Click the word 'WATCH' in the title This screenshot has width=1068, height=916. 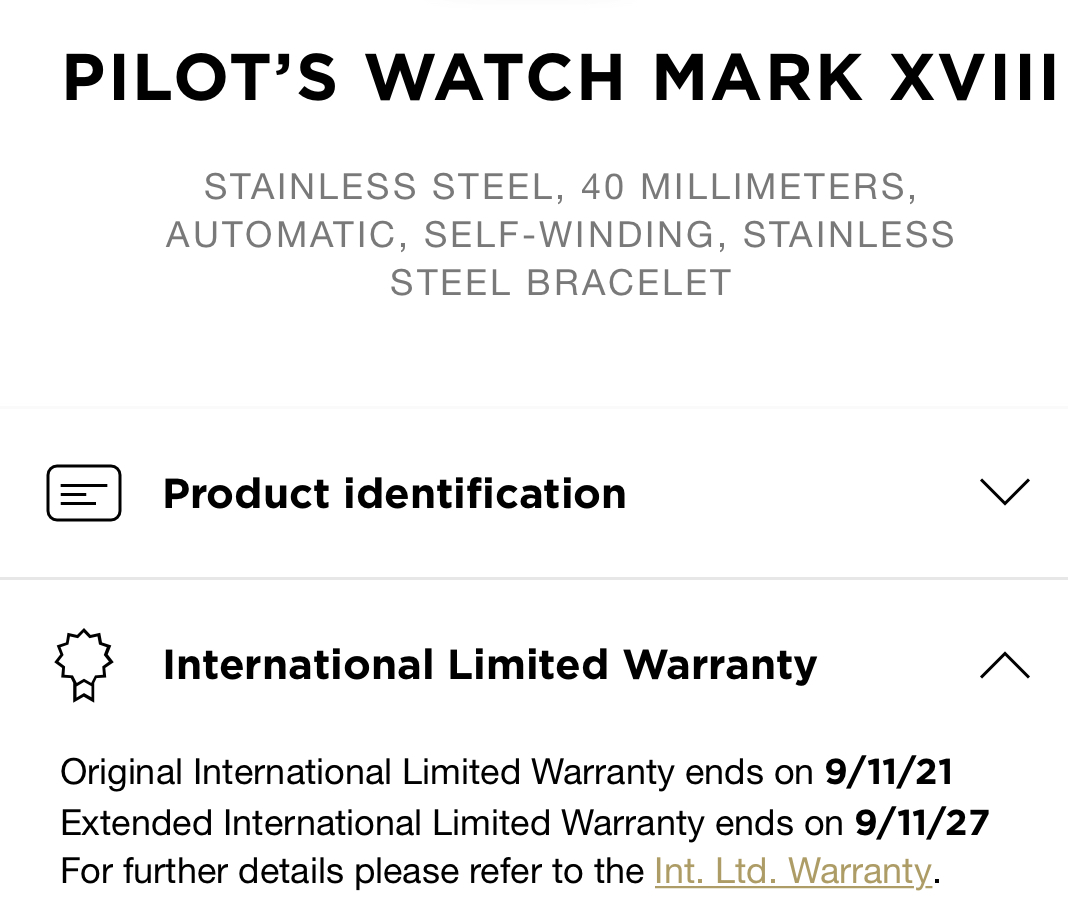pos(495,78)
